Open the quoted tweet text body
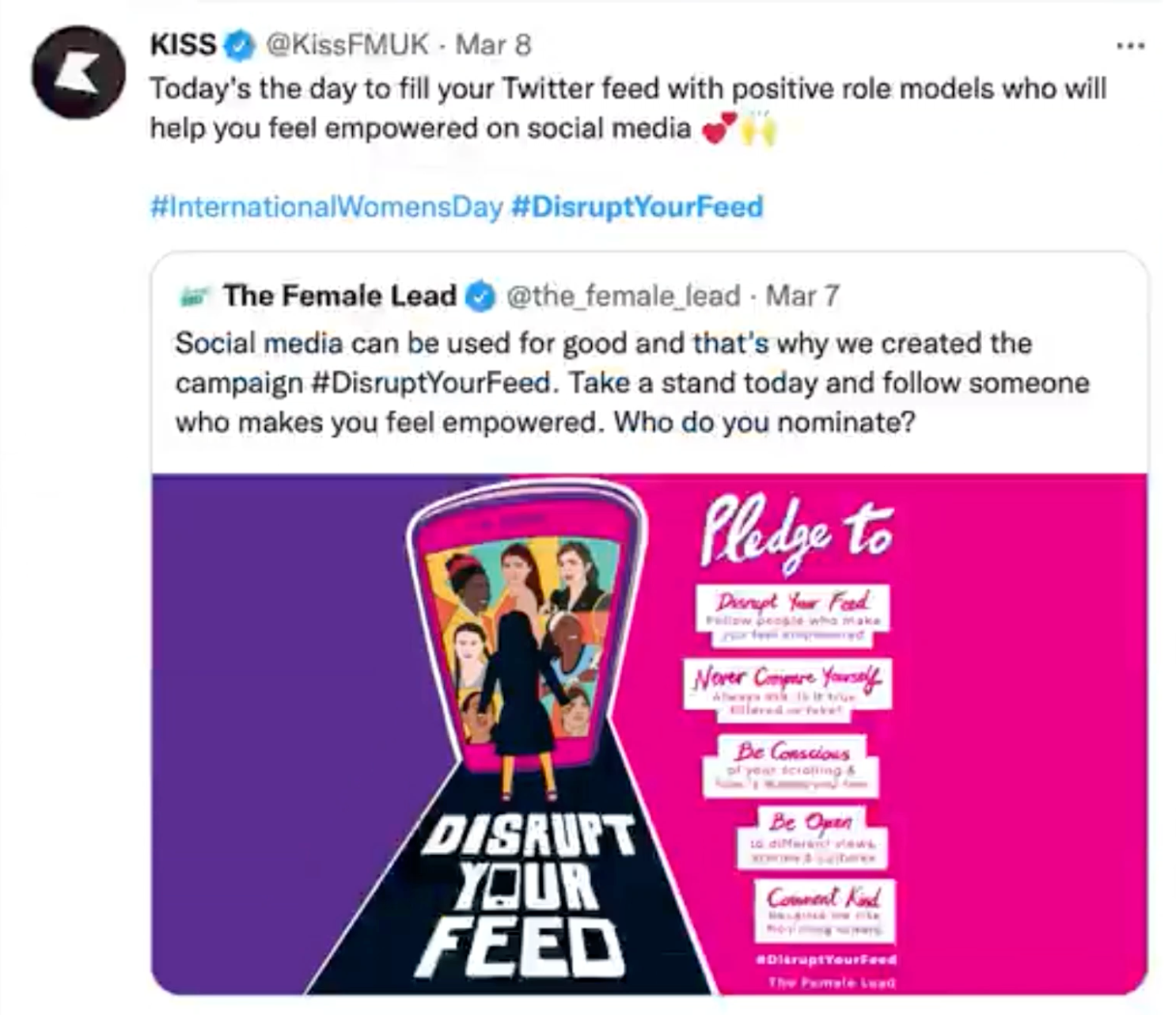This screenshot has width=1176, height=1015. pyautogui.click(x=601, y=382)
